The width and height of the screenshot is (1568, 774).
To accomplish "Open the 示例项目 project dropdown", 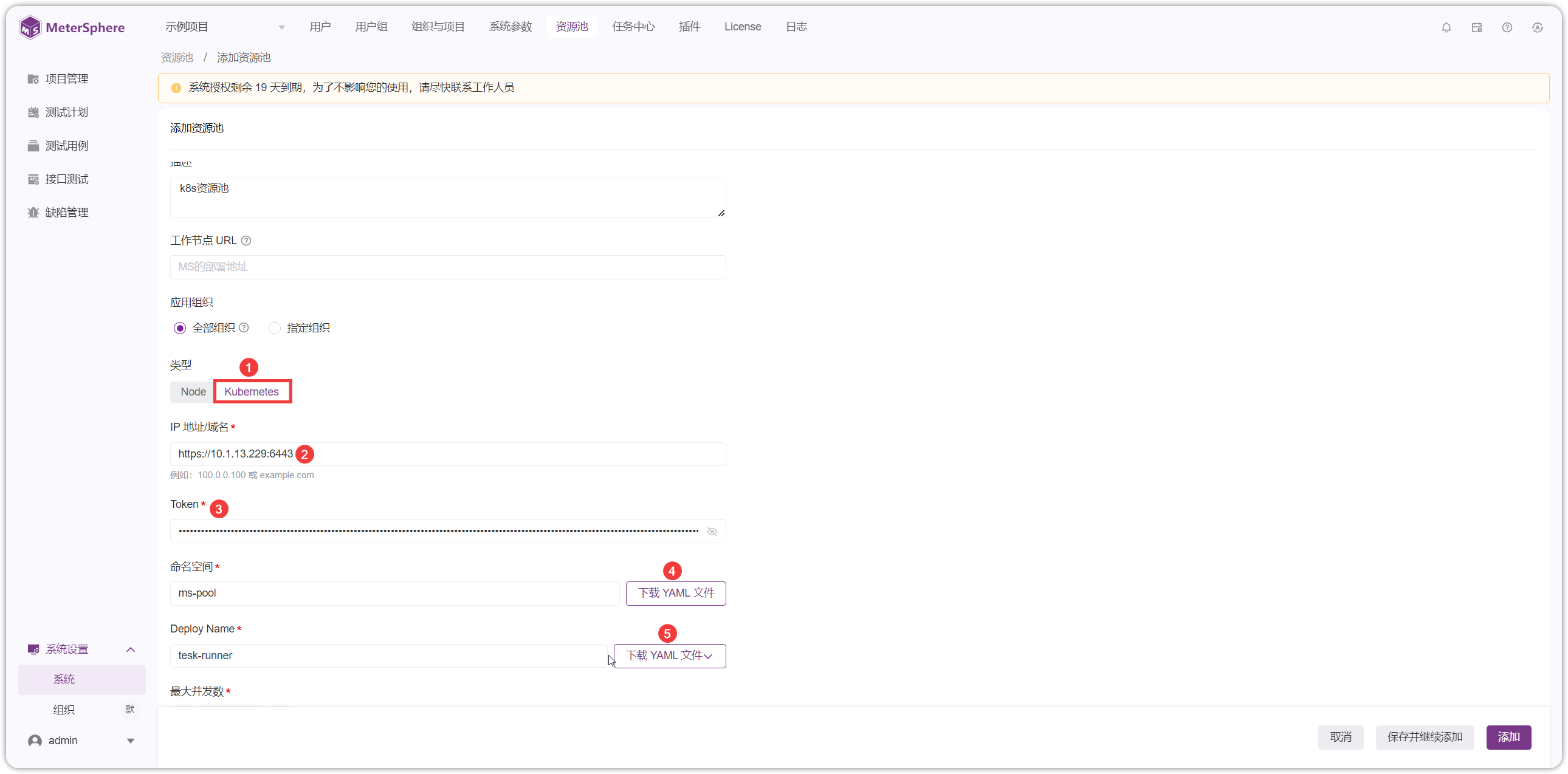I will [225, 27].
